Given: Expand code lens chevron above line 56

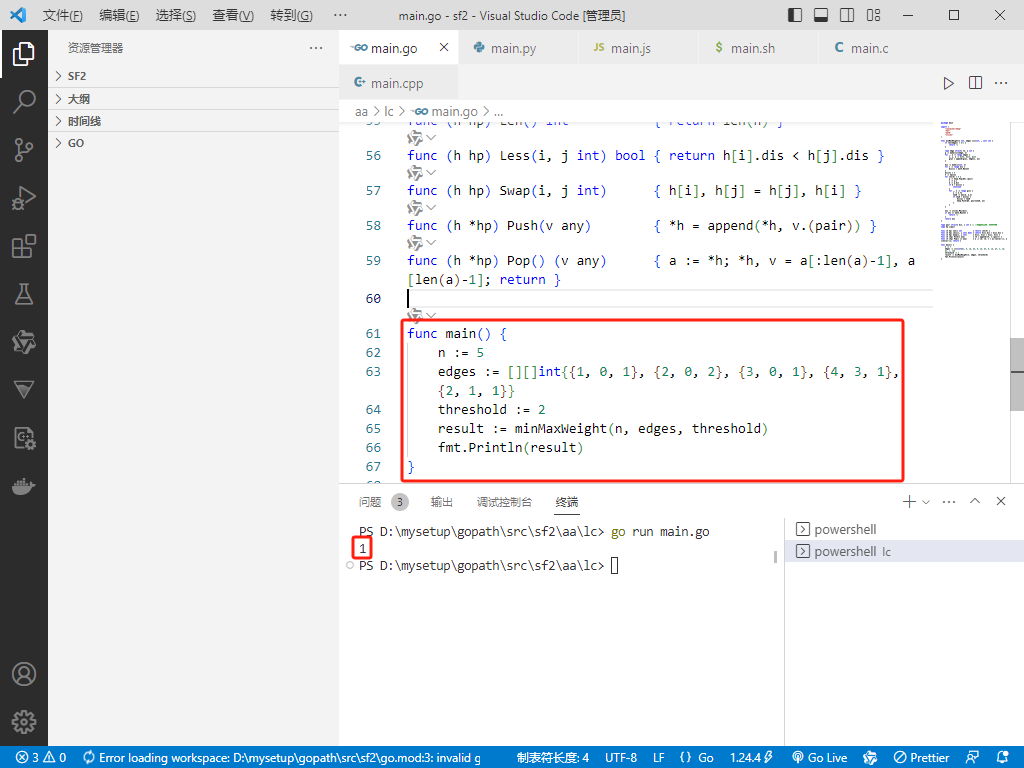Looking at the screenshot, I should (x=431, y=137).
